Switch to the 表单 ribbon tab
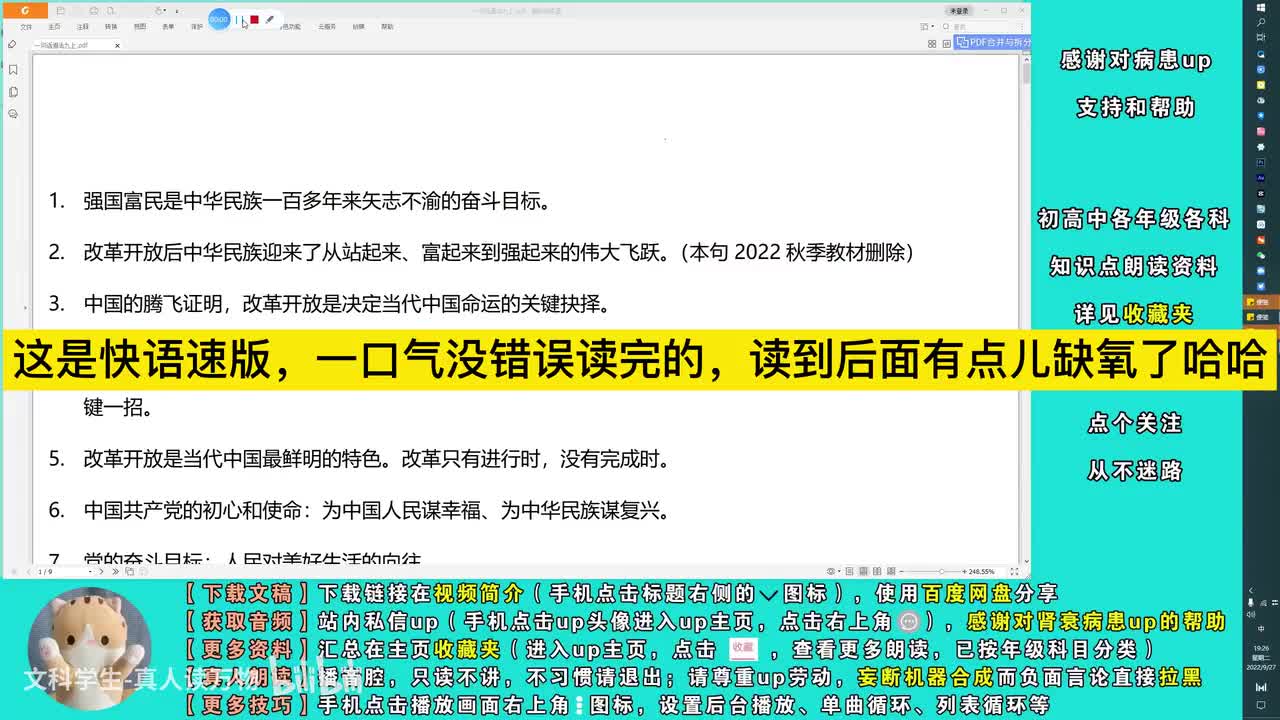 coord(168,27)
